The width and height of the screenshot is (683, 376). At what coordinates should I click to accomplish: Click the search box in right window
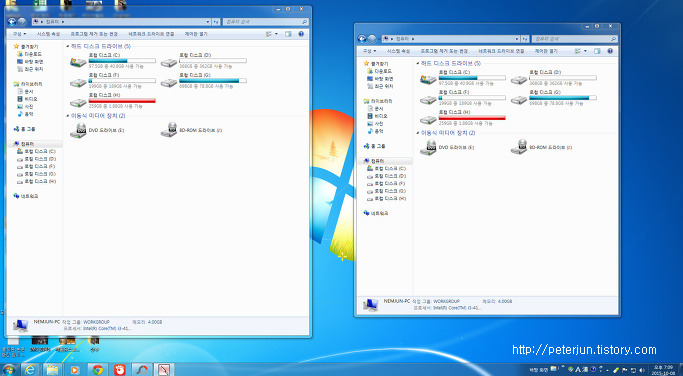click(x=575, y=39)
